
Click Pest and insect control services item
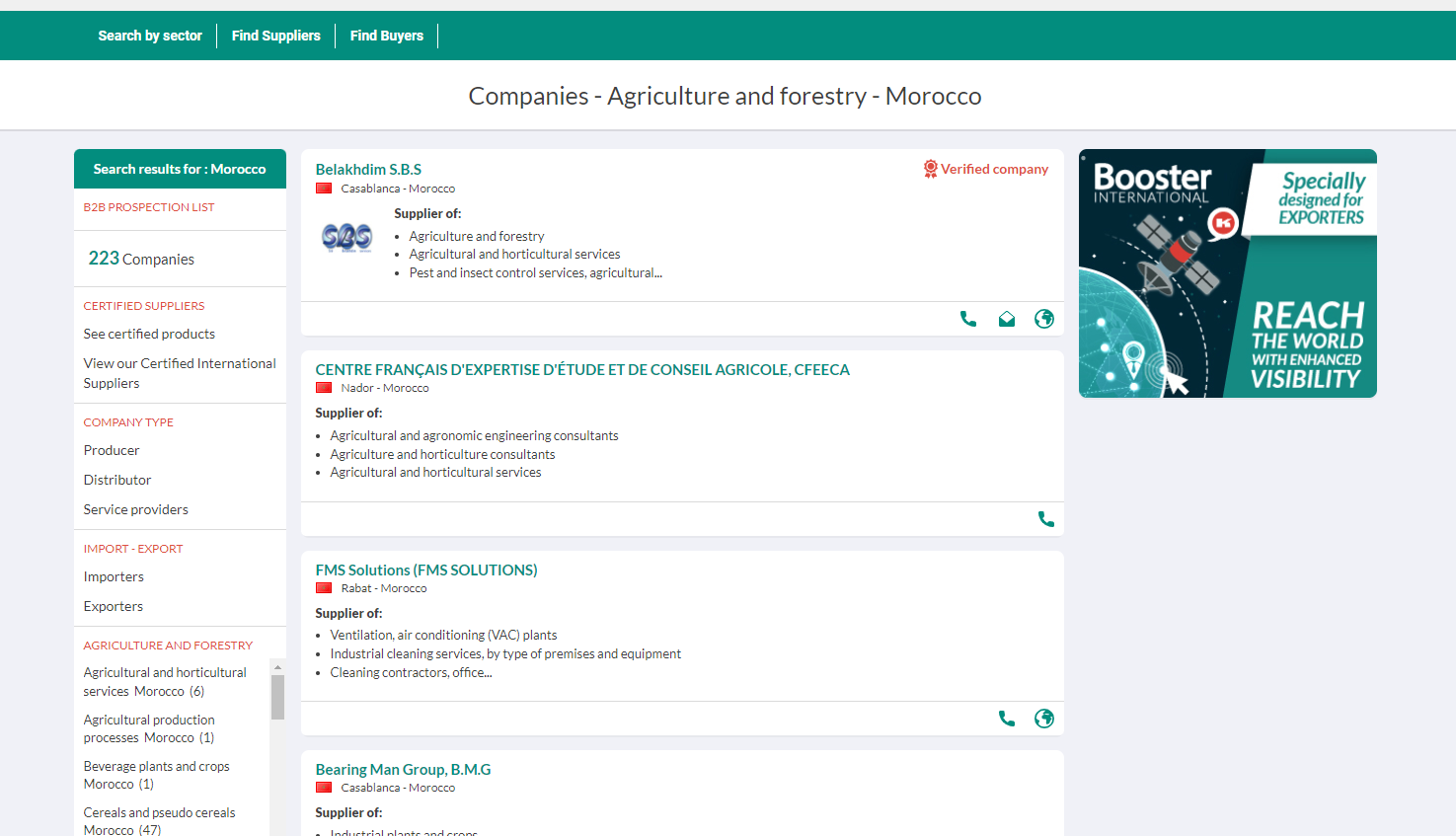pos(536,272)
